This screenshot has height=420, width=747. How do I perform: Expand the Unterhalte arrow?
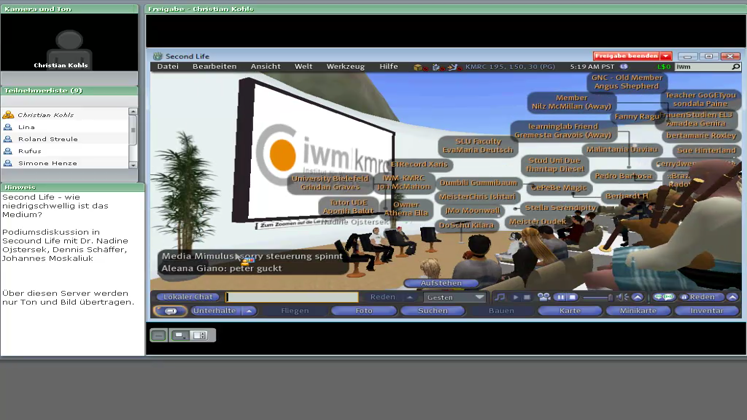(x=249, y=310)
